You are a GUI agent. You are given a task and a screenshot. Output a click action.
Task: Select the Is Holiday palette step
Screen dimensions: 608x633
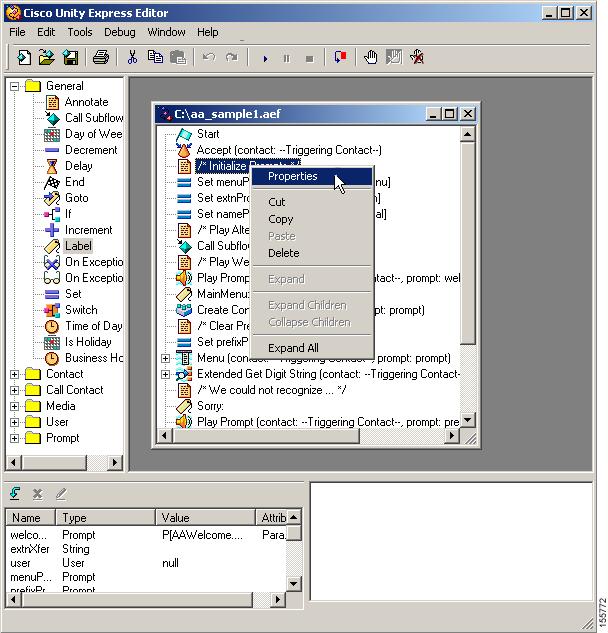point(88,342)
